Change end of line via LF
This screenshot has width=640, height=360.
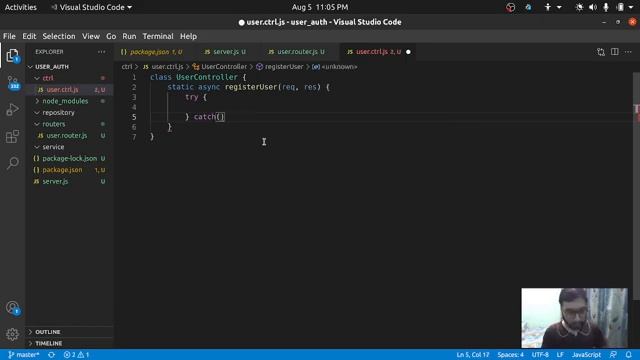560,355
